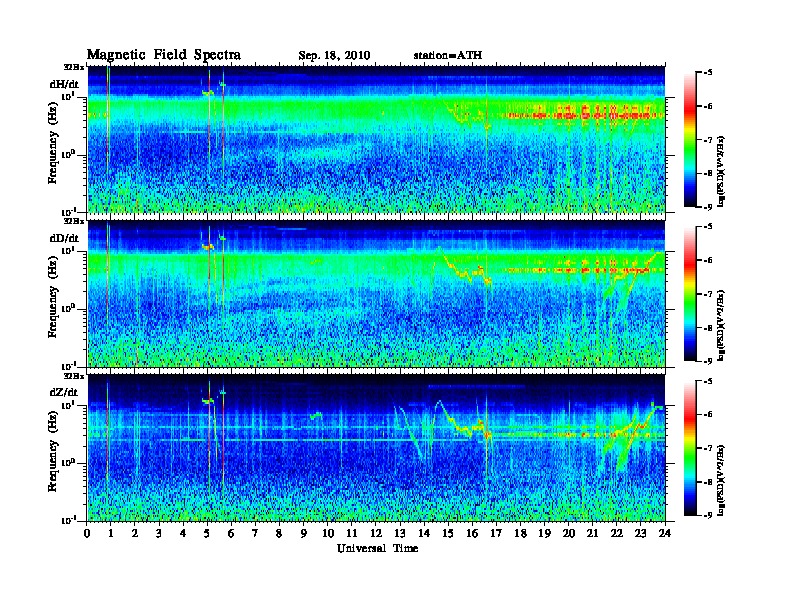The height and width of the screenshot is (612, 792).
Task: Click hour 6 on time axis
Action: (x=232, y=534)
